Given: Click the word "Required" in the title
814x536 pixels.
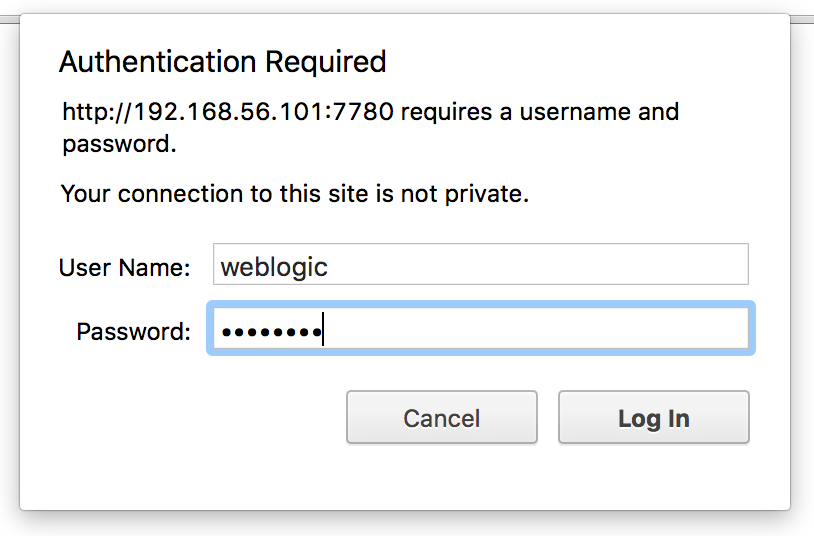Looking at the screenshot, I should coord(325,62).
